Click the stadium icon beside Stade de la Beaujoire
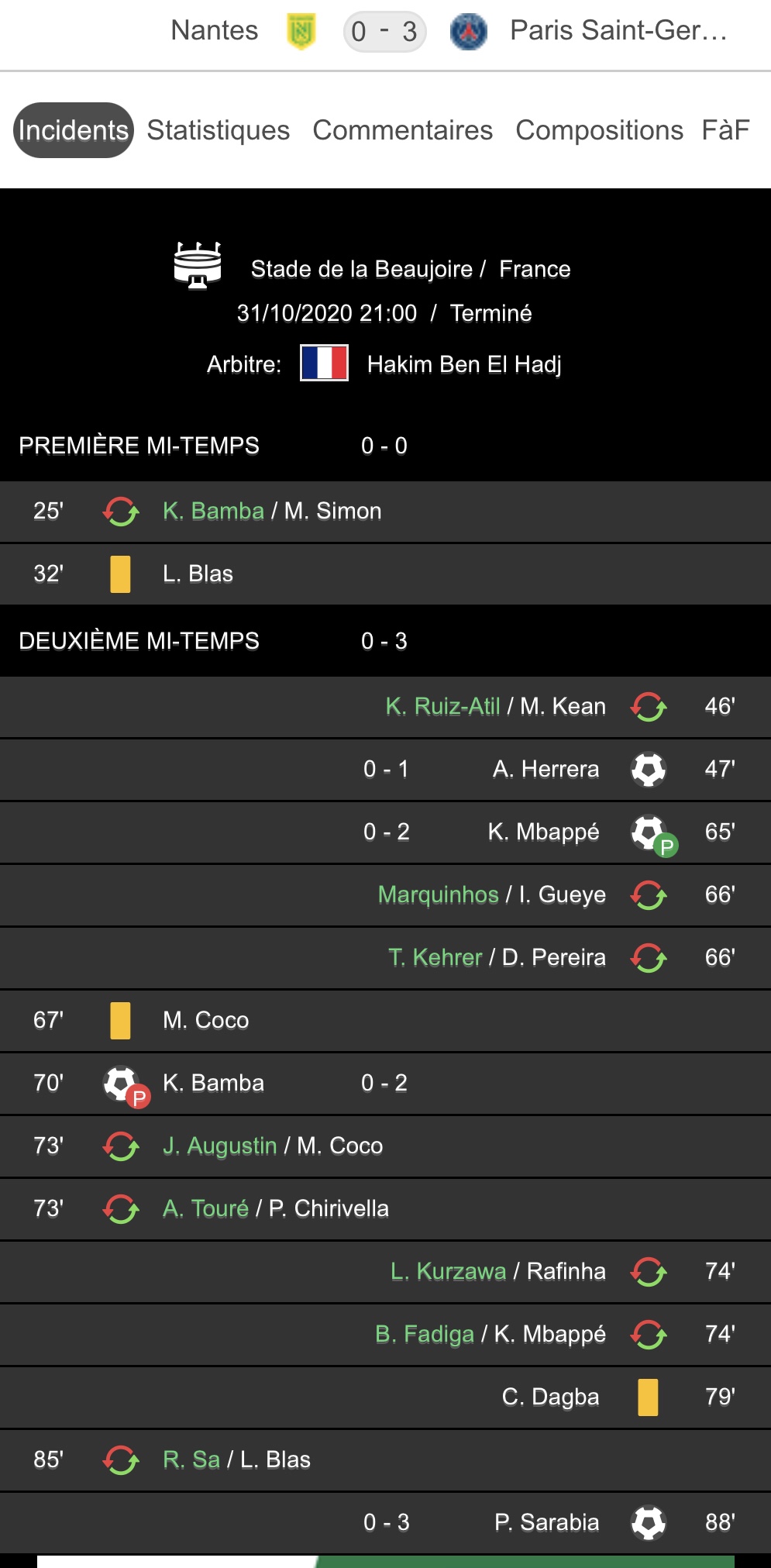771x1568 pixels. pos(198,265)
